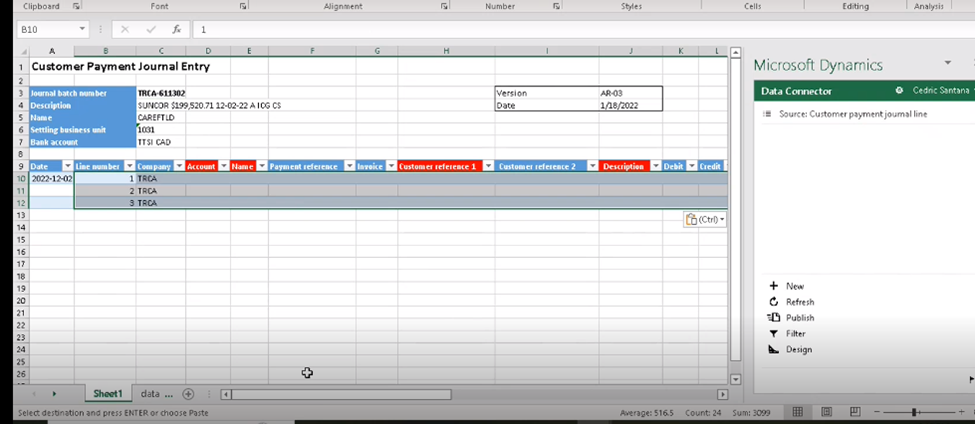Open the Customer reference 1 filter dropdown

click(x=488, y=166)
